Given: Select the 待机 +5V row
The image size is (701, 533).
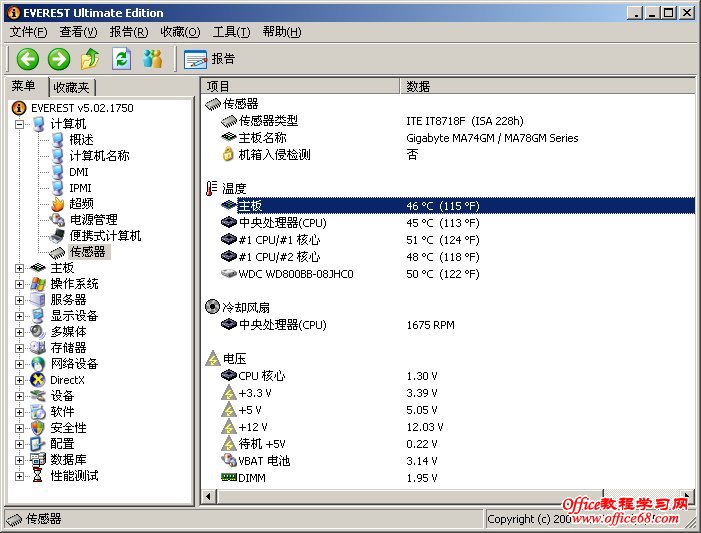Looking at the screenshot, I should coord(448,444).
